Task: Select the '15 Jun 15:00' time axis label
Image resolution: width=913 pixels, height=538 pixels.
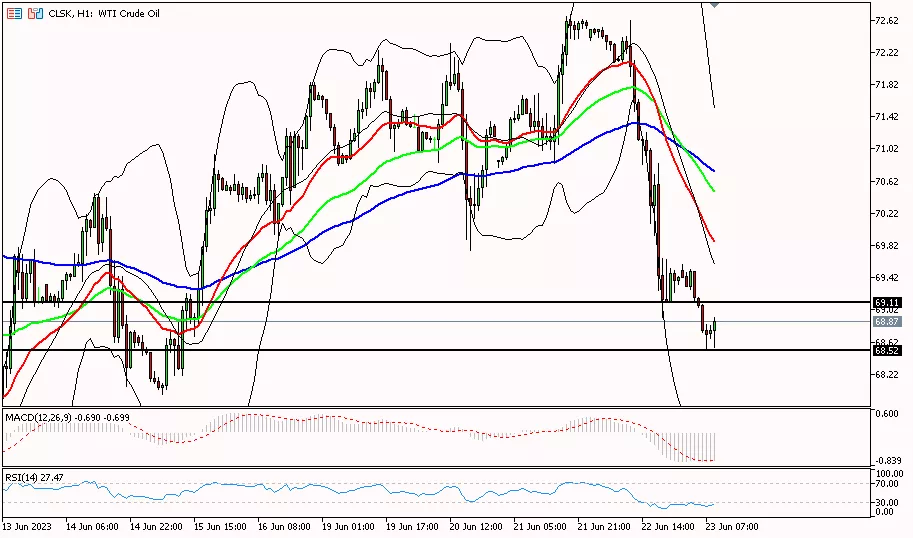Action: coord(220,526)
